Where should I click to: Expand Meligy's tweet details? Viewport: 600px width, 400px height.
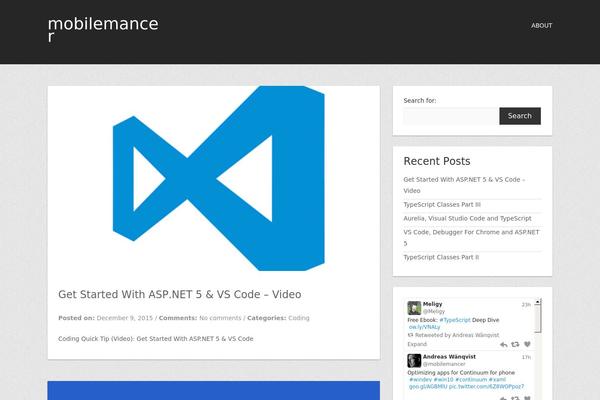click(x=417, y=344)
